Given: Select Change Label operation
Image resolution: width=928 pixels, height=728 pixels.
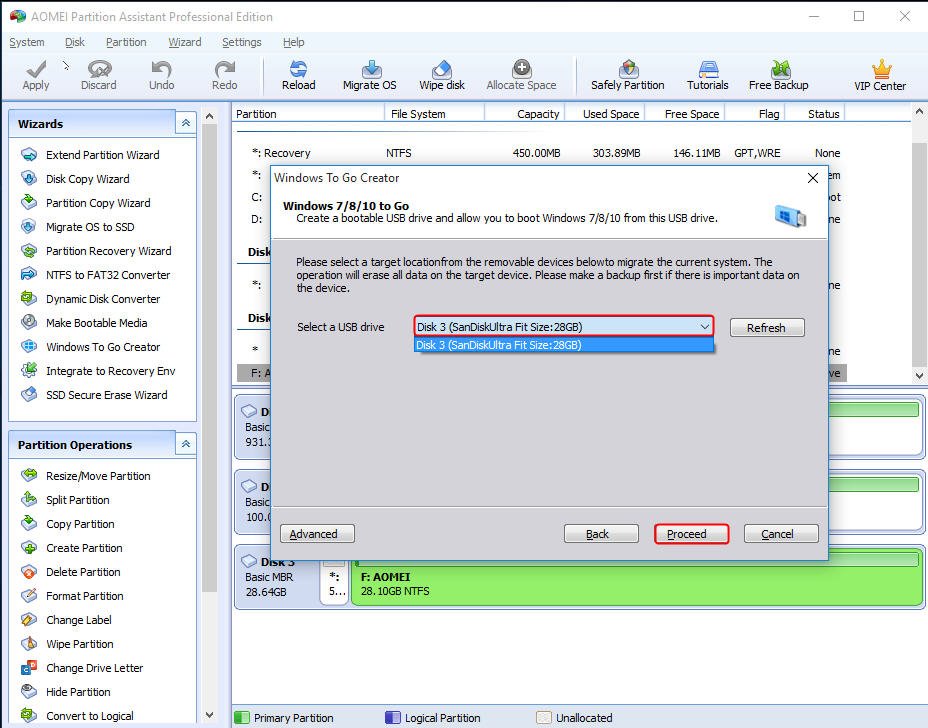Looking at the screenshot, I should click(66, 620).
